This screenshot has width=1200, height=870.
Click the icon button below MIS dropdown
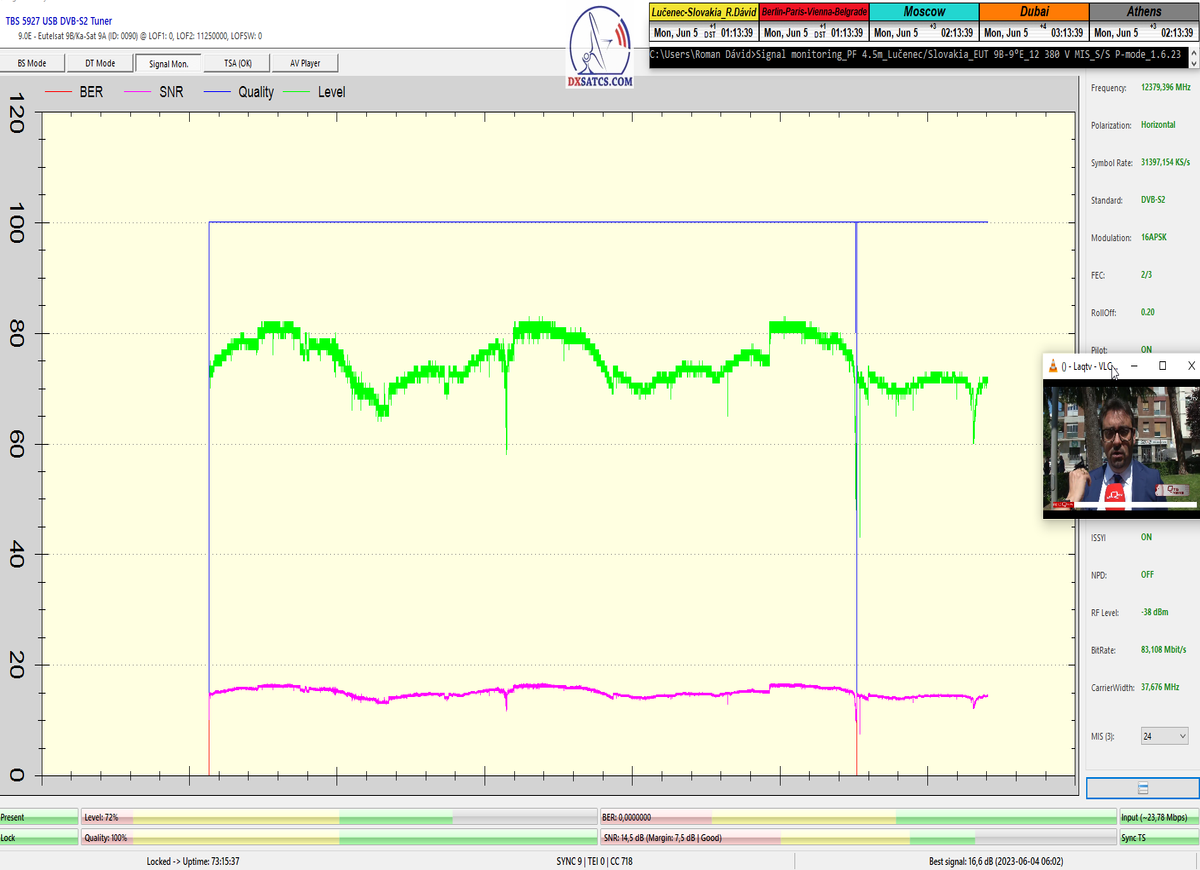1142,788
